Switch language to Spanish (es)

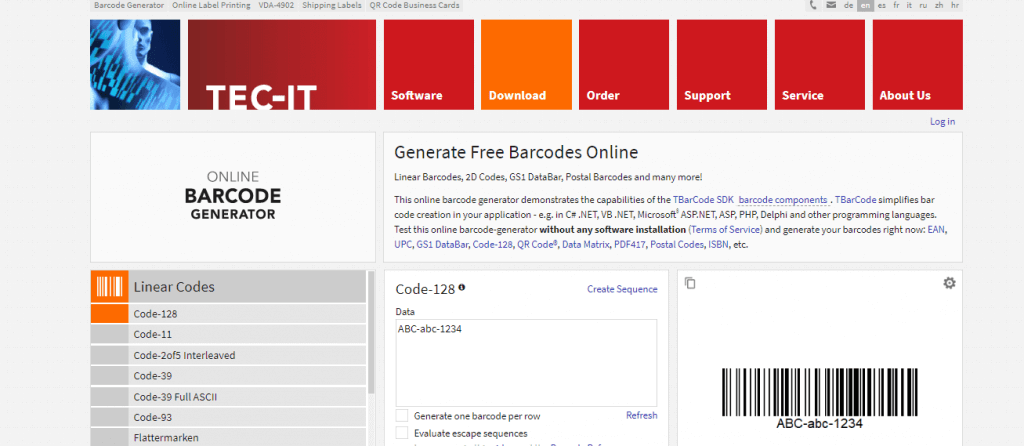882,5
